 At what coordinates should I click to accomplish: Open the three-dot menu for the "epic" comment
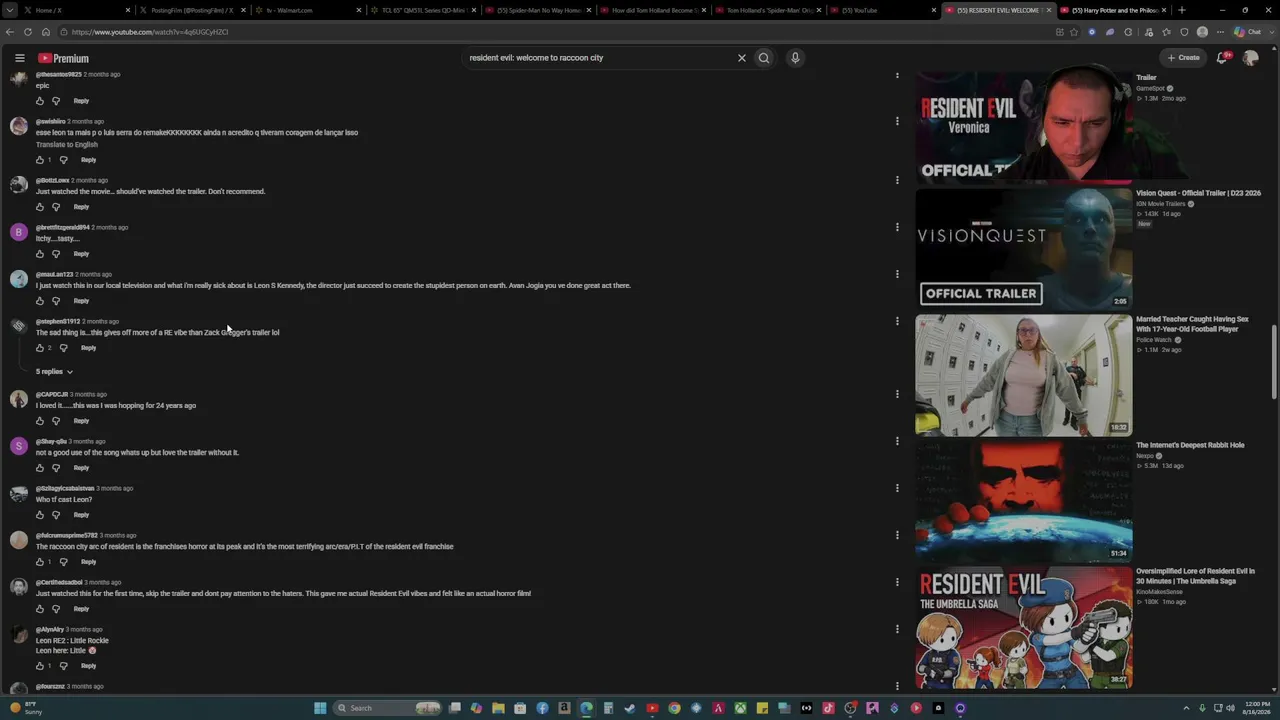[x=897, y=75]
